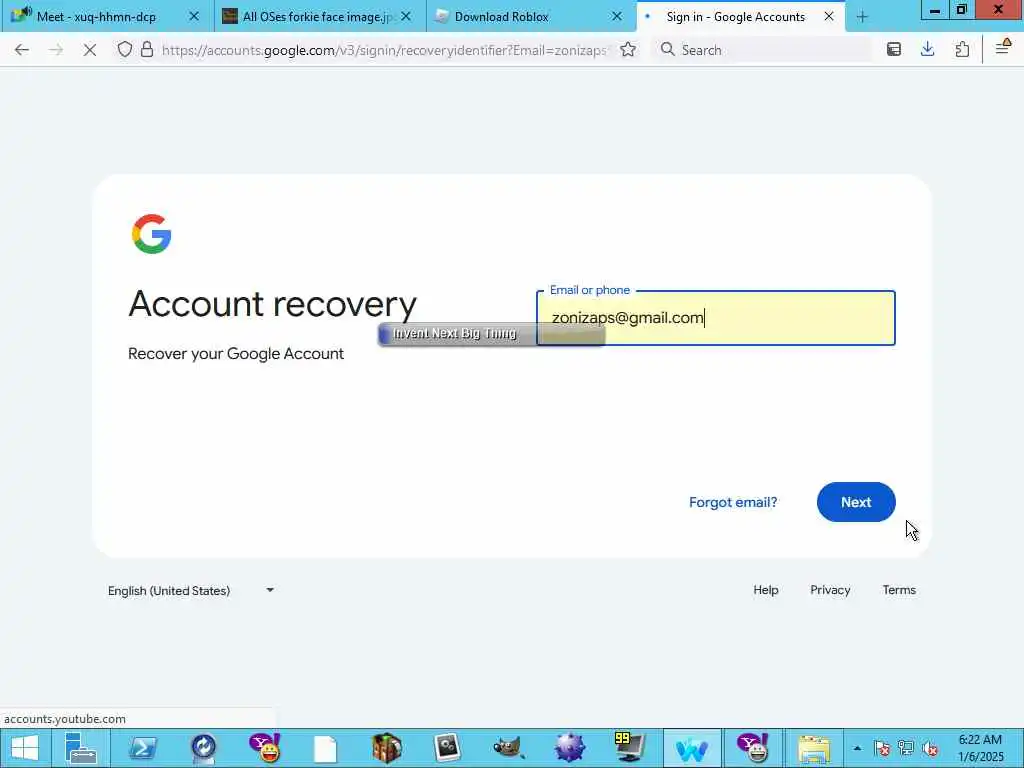
Task: Launch GIMP from the taskbar
Action: tap(507, 748)
